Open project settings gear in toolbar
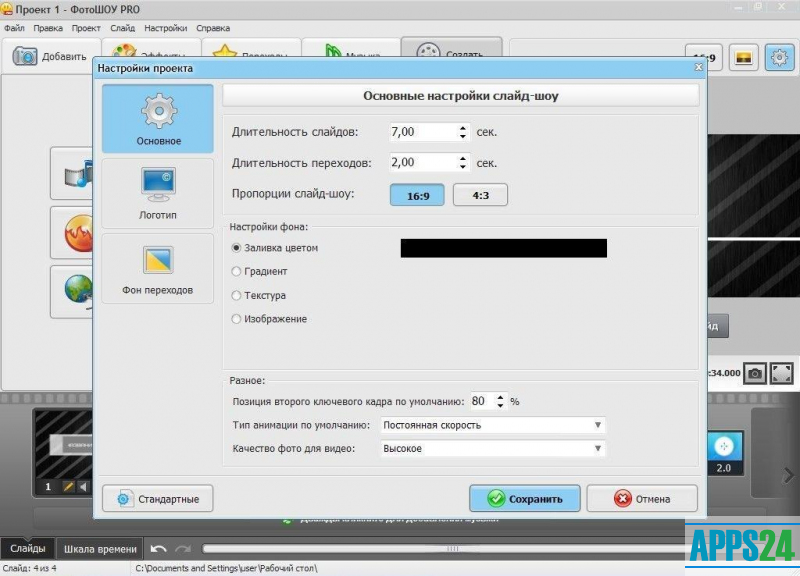 point(778,58)
